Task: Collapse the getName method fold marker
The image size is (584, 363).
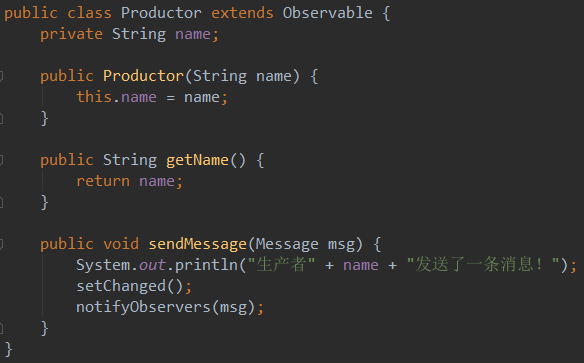Action: coord(1,160)
